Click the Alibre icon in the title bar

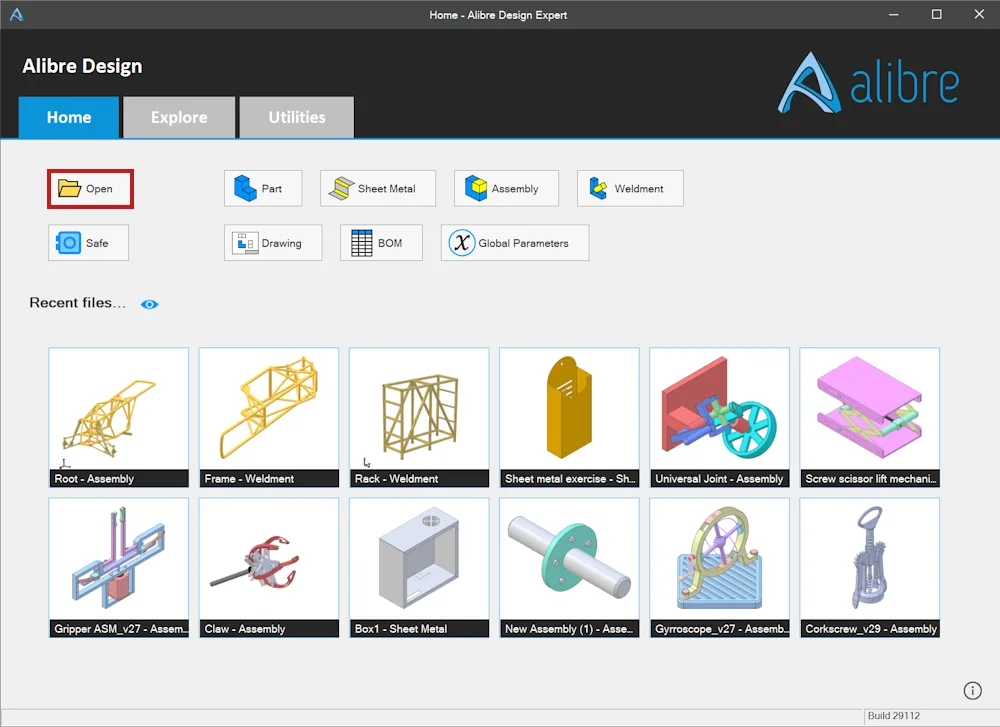tap(17, 14)
